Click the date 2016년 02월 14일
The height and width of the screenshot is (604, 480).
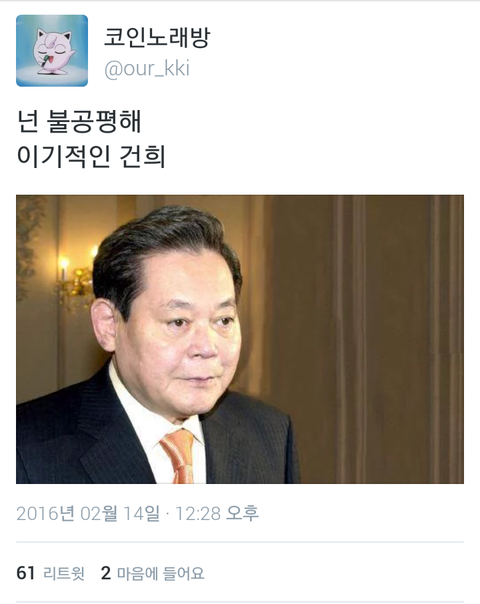[x=88, y=513]
